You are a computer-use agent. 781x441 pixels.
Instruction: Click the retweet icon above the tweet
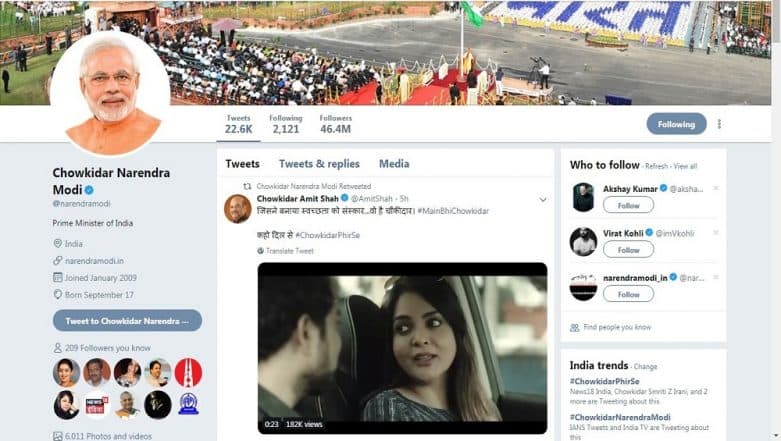(x=247, y=186)
